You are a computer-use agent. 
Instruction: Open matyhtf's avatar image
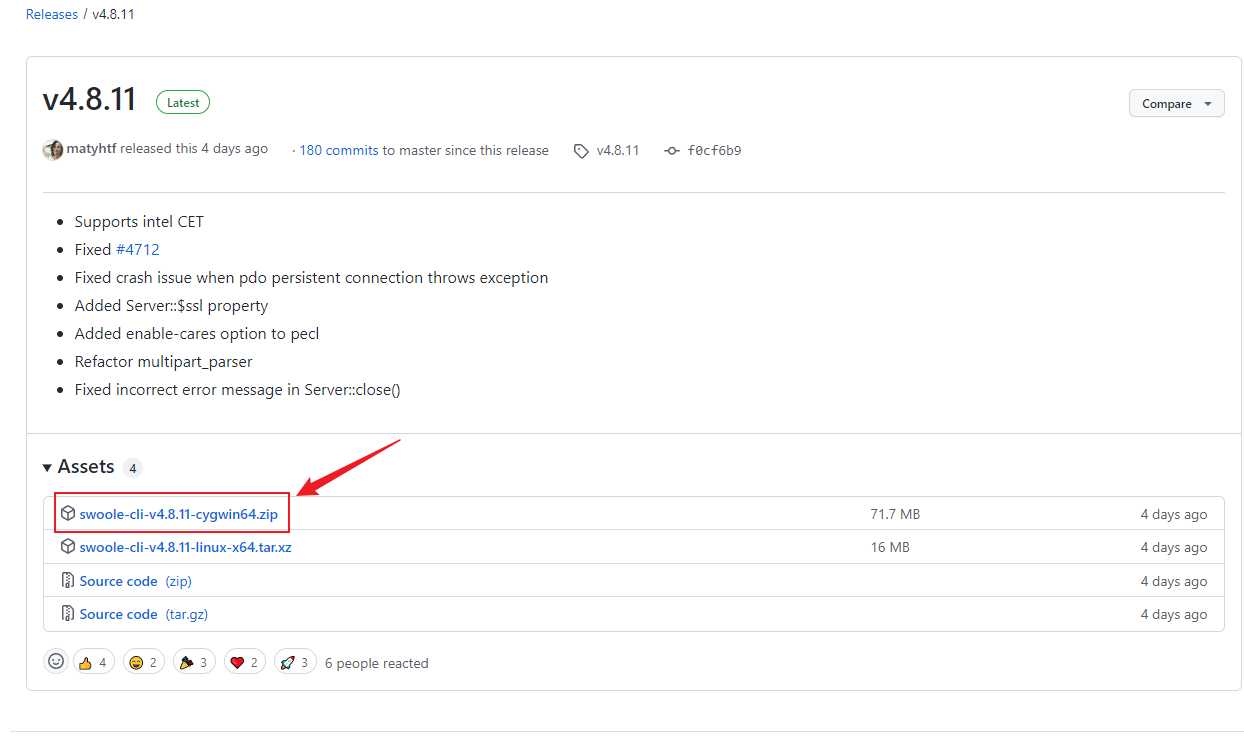(x=52, y=150)
